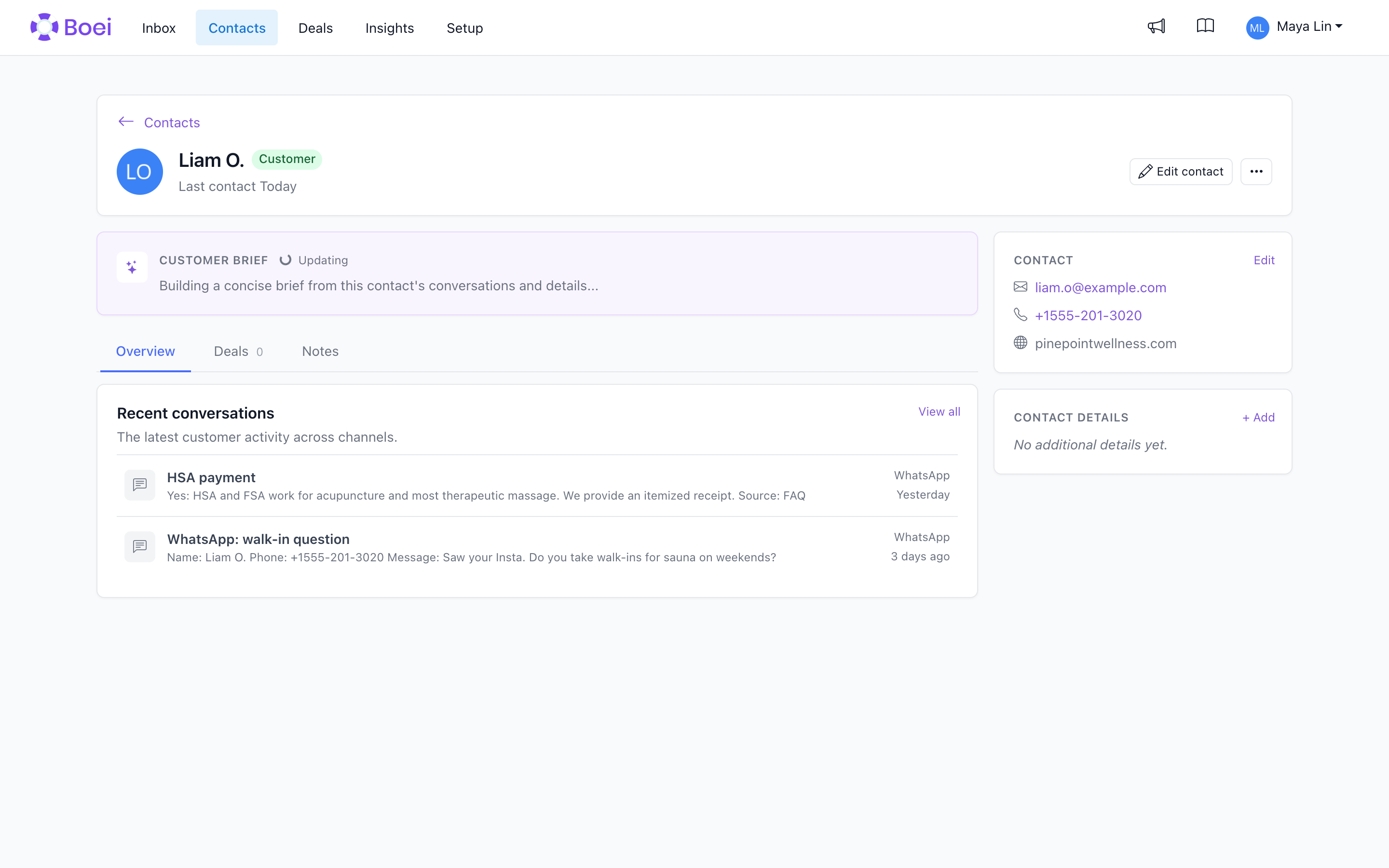
Task: Click the Customer Brief heading
Action: [214, 260]
